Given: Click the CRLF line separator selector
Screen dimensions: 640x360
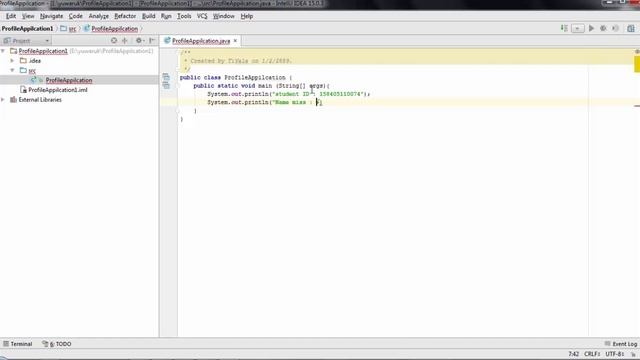Looking at the screenshot, I should coord(592,354).
